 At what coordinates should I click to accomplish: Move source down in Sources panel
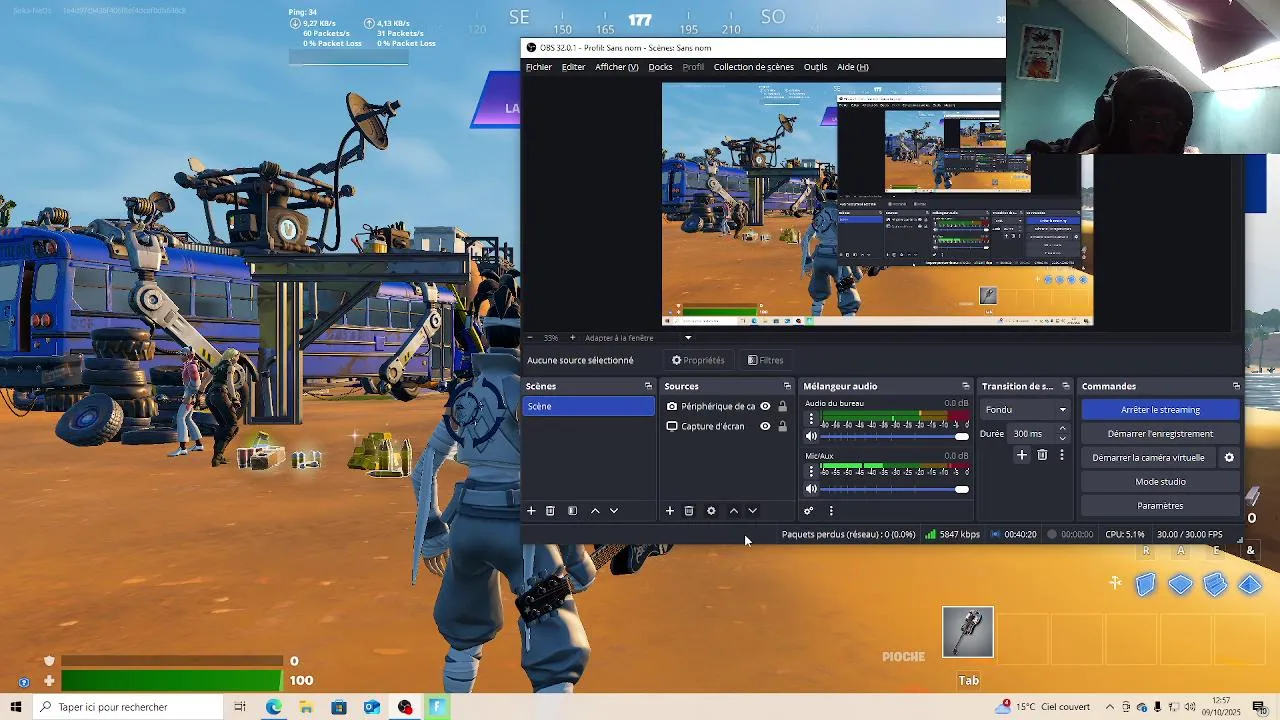tap(753, 511)
